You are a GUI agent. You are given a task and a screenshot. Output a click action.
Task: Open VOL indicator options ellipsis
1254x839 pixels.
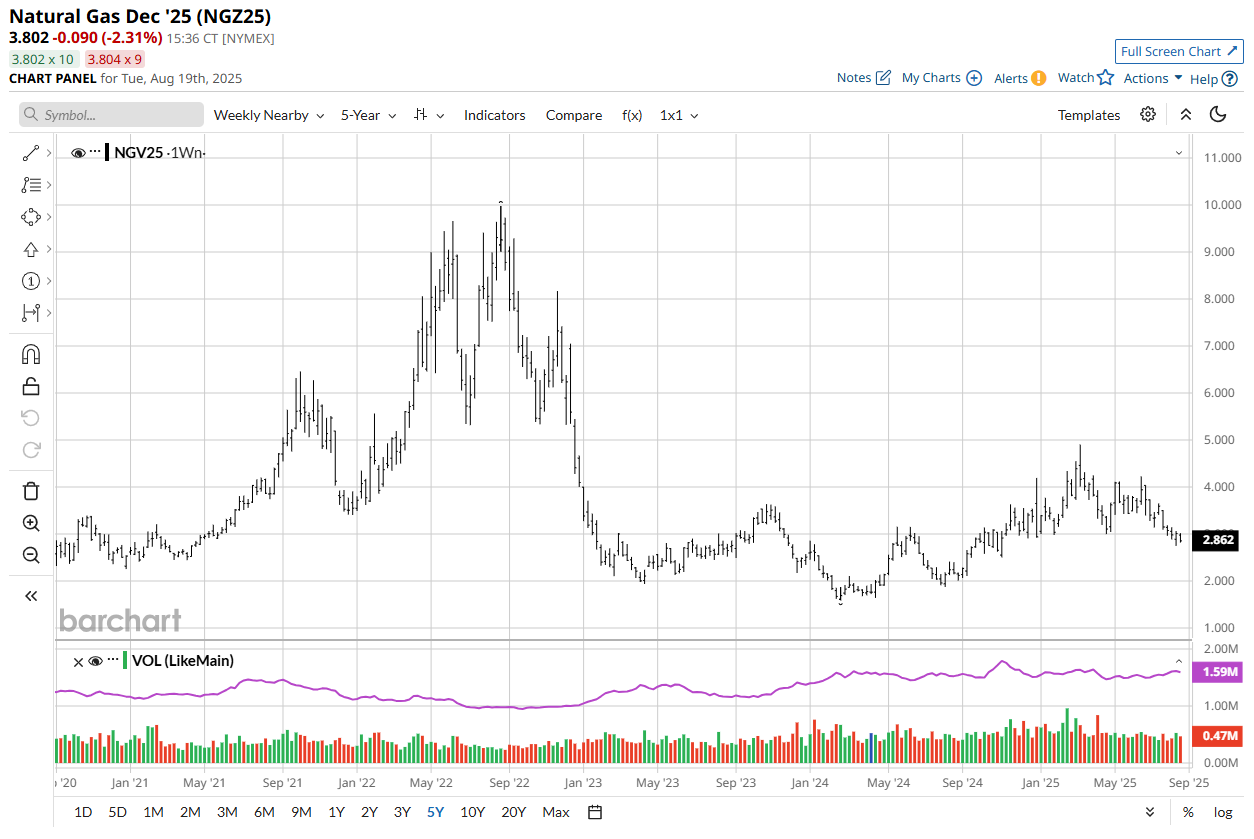(113, 661)
